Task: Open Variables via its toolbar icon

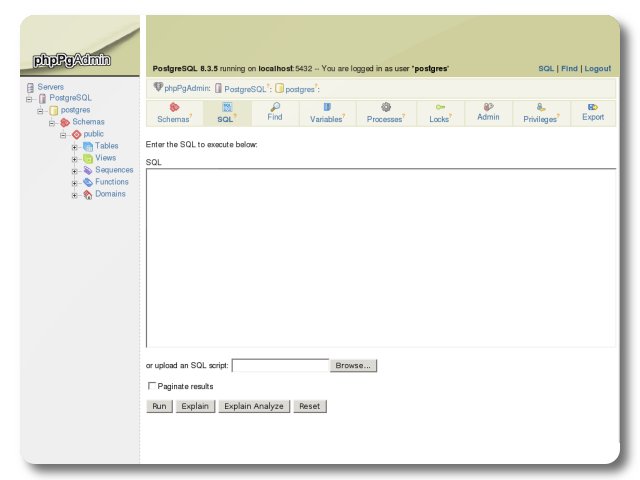Action: pyautogui.click(x=326, y=107)
